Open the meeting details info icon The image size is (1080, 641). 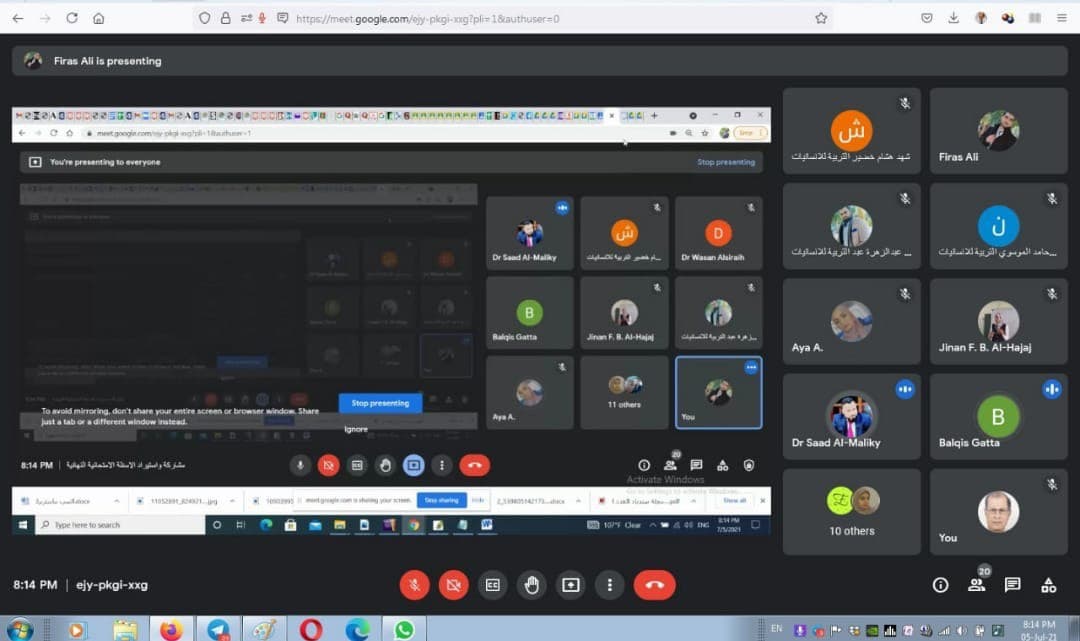pos(940,585)
